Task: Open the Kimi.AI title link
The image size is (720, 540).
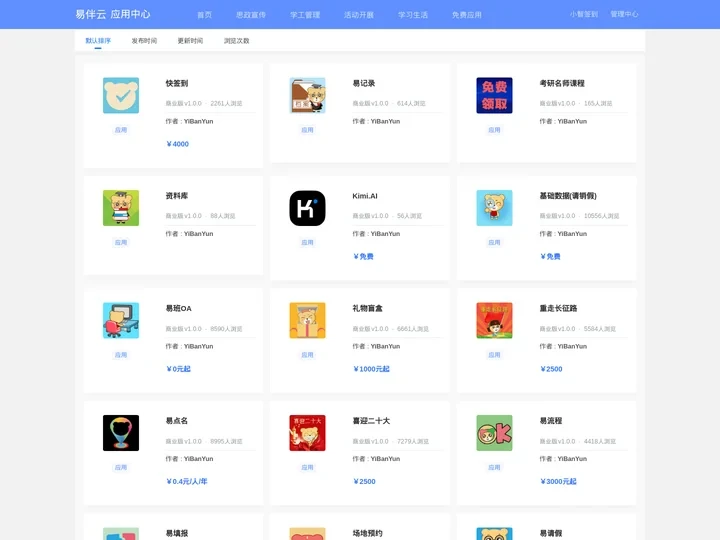Action: (365, 196)
